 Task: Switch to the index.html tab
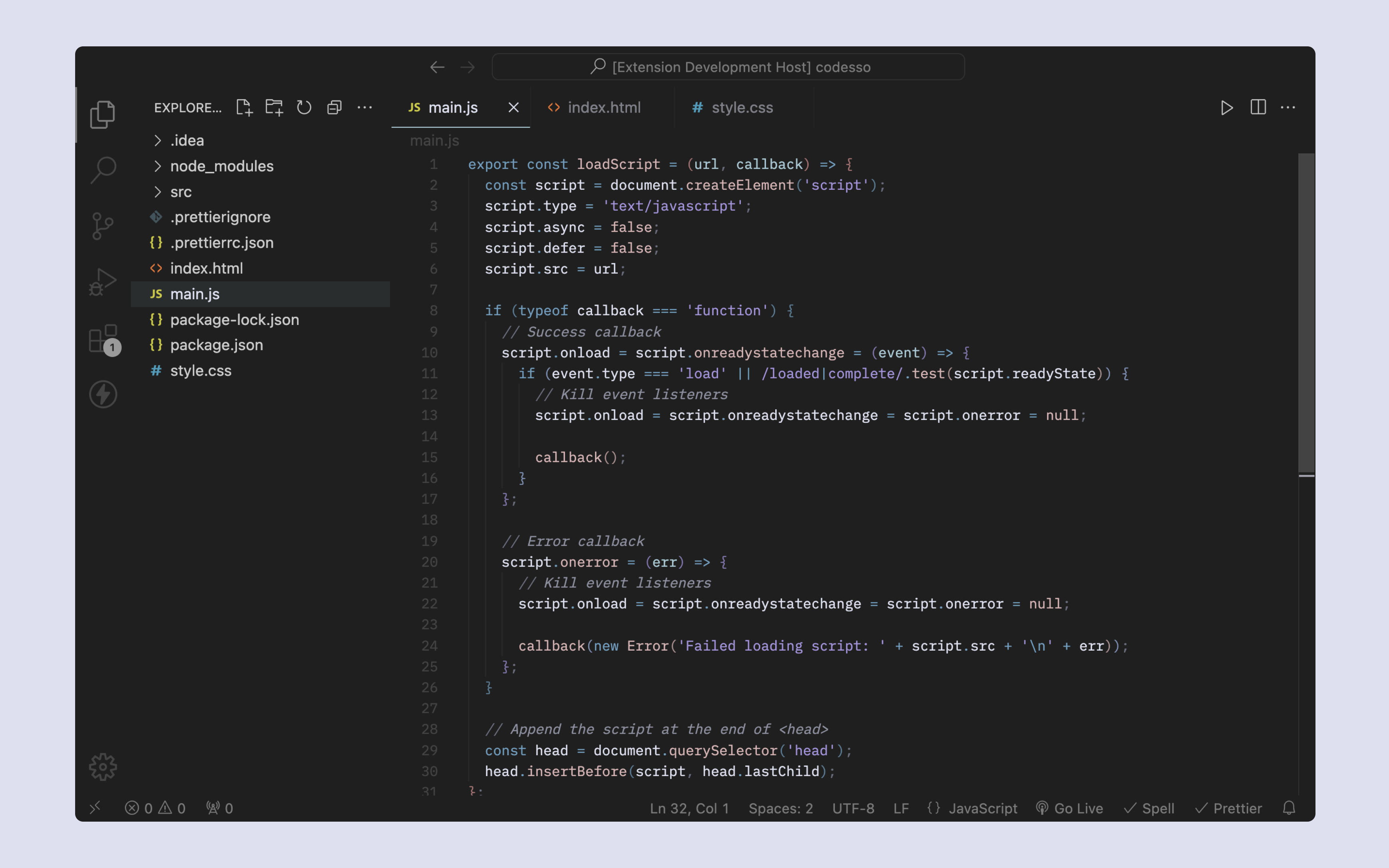596,108
